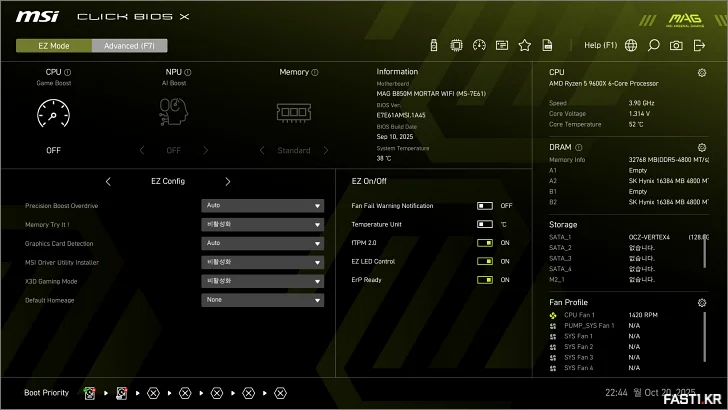This screenshot has height=410, width=728.
Task: Open the Default Homepage dropdown
Action: click(263, 300)
